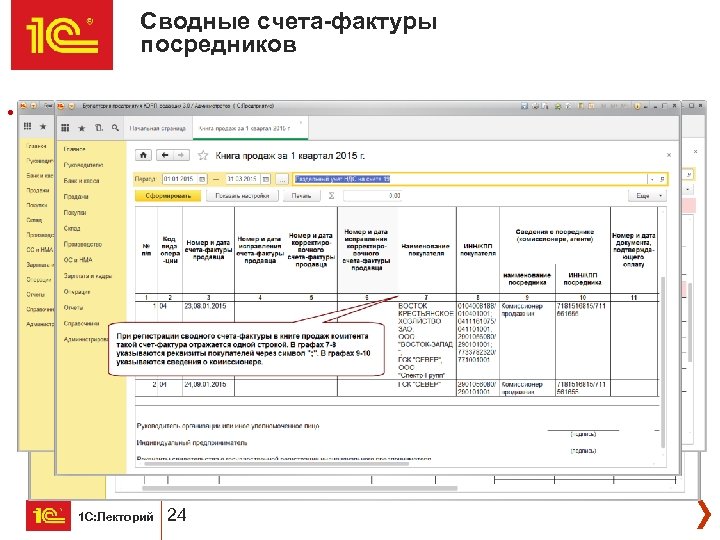This screenshot has width=720, height=540.
Task: Open Favorites star in front window toolbar
Action: coord(82,128)
